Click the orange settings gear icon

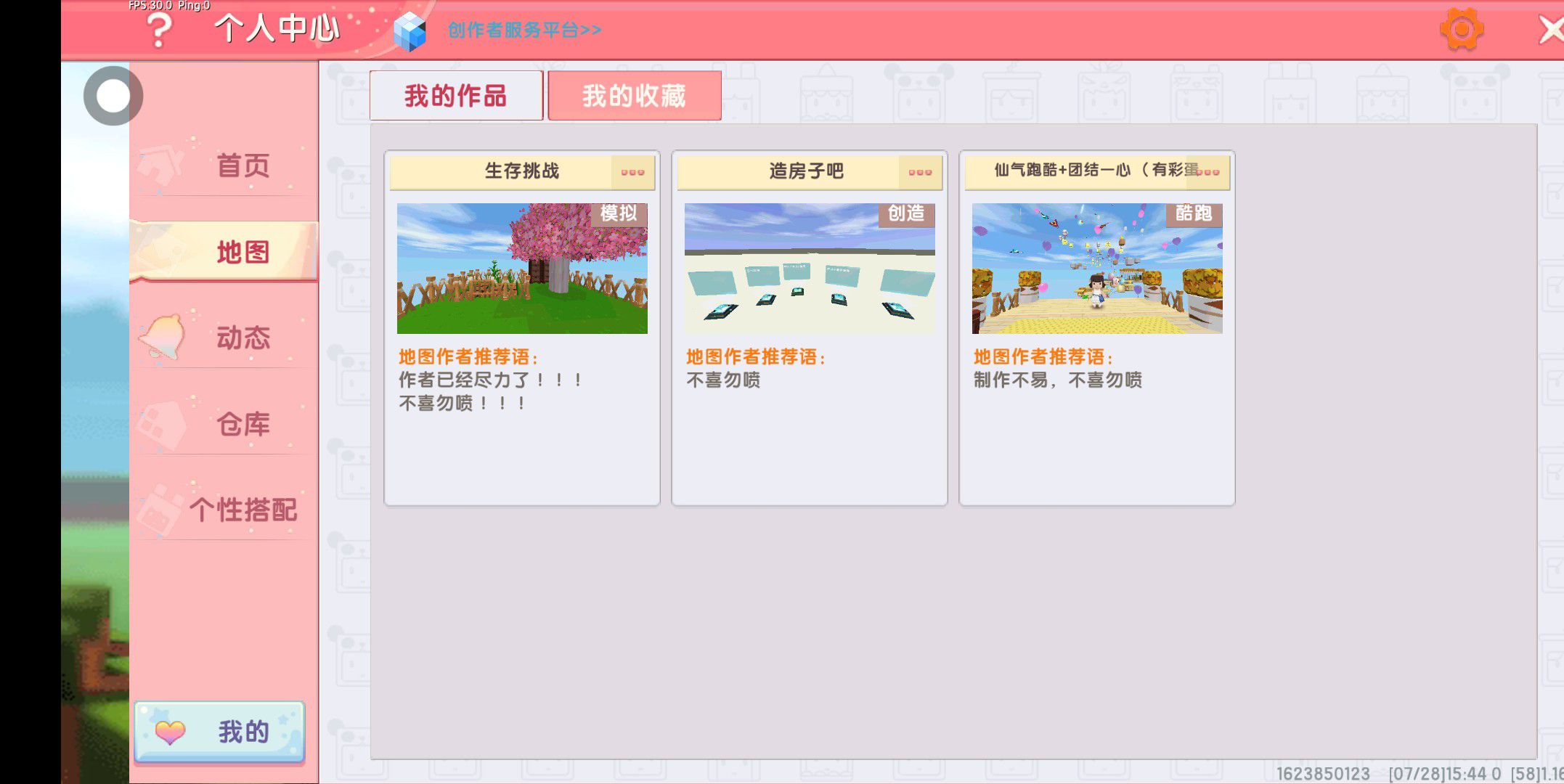pyautogui.click(x=1461, y=29)
